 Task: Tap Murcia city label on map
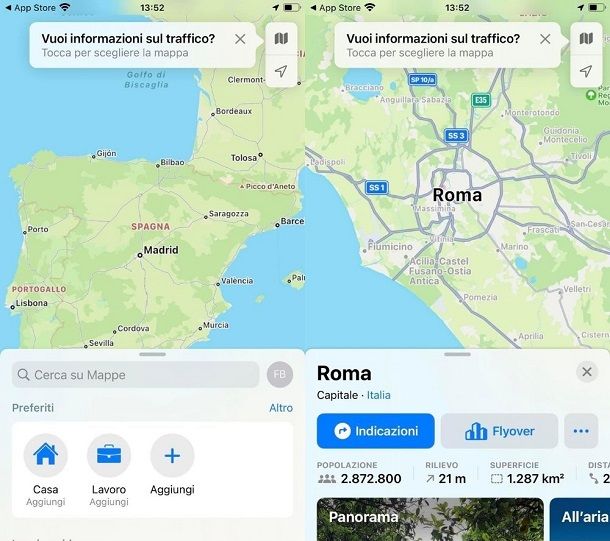click(216, 325)
